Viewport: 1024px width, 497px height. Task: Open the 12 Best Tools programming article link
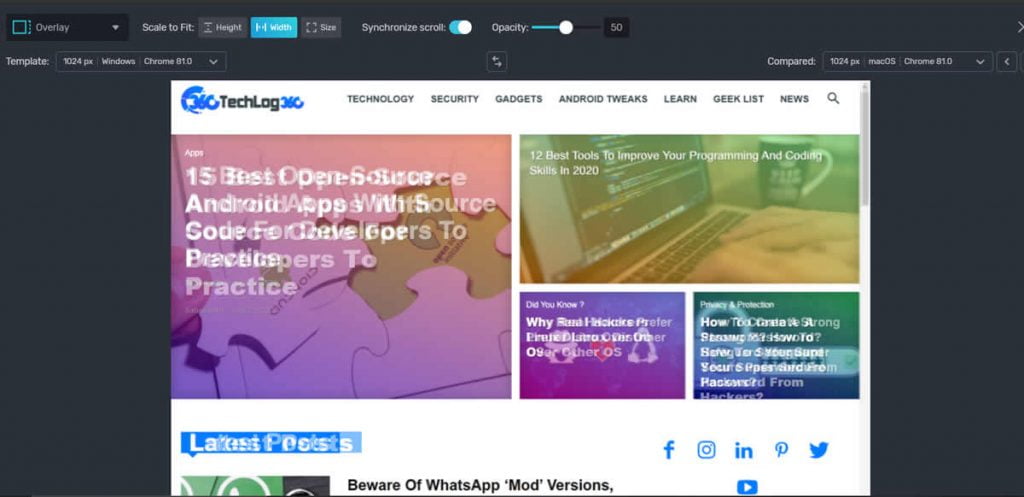click(676, 163)
